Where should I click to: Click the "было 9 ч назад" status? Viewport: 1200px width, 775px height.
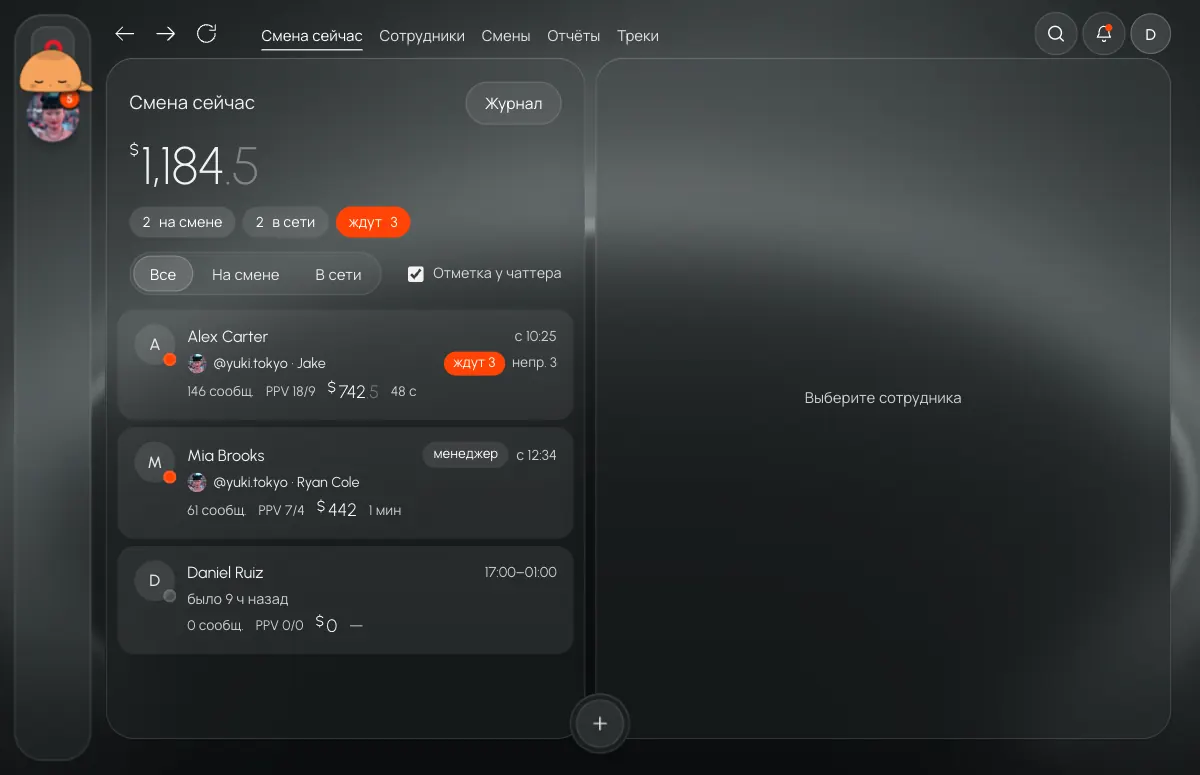click(238, 599)
